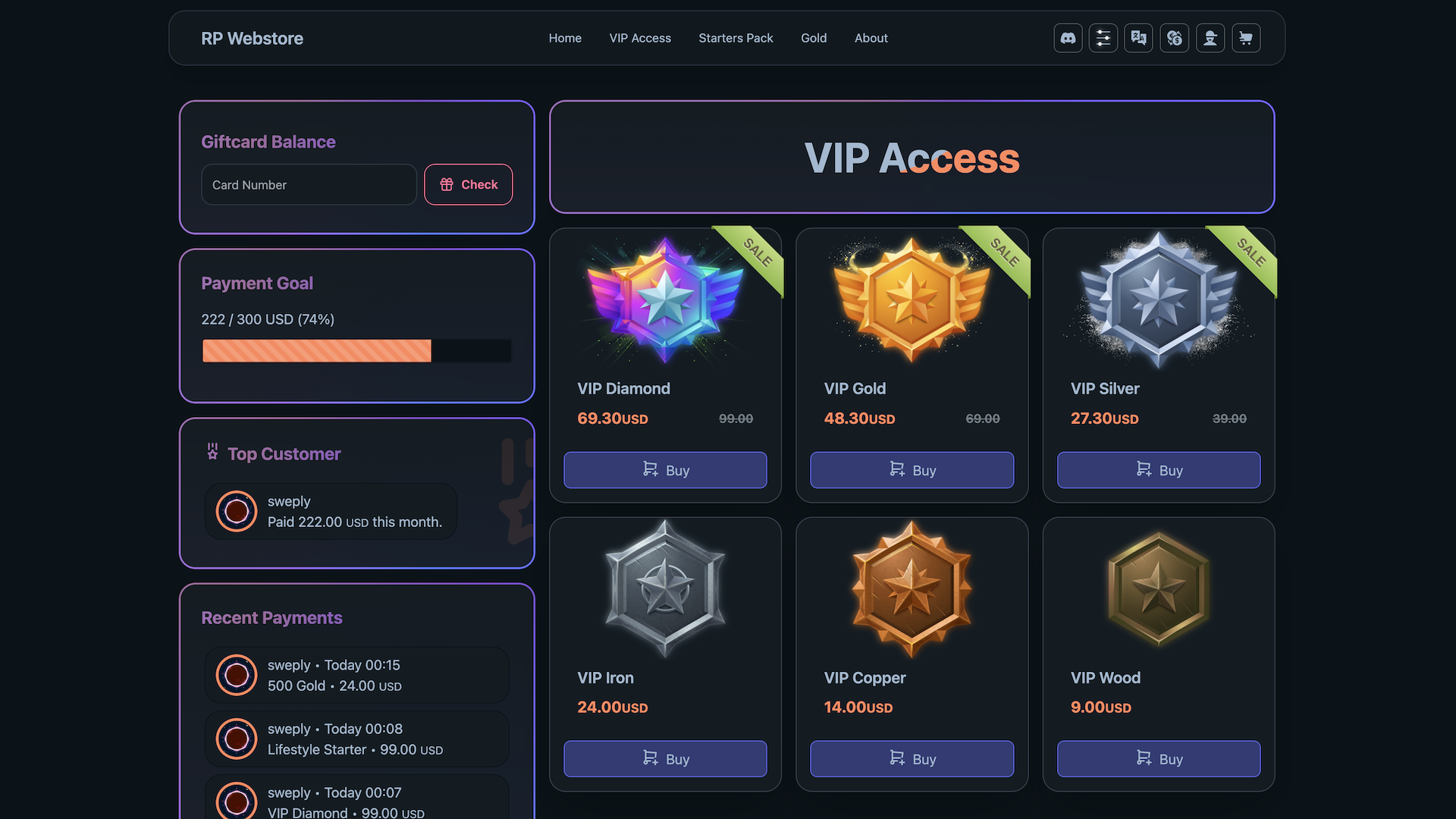
Task: Go to the Home menu item
Action: [x=565, y=38]
